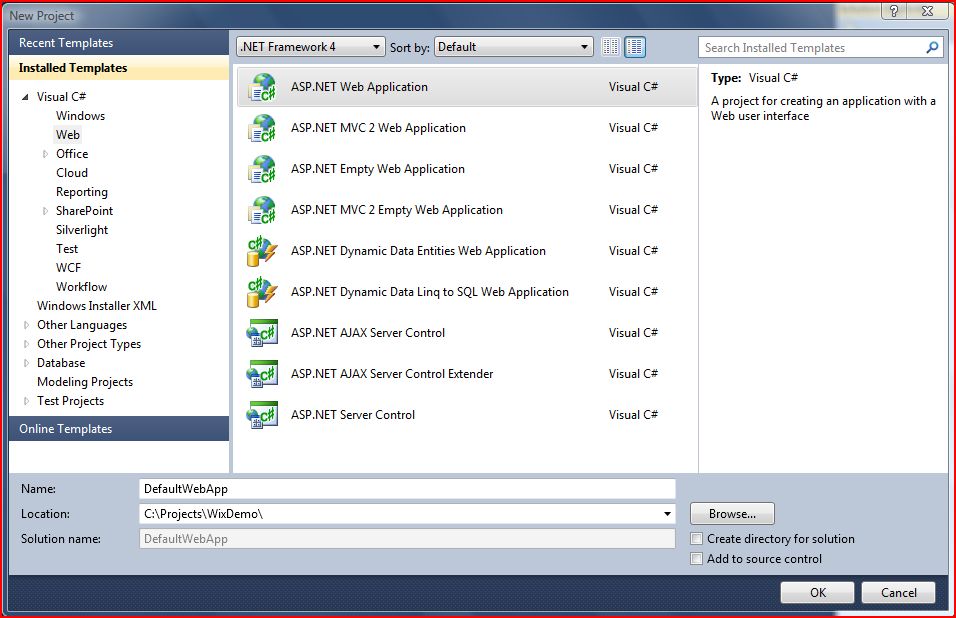Open the dialog help question mark button

894,11
